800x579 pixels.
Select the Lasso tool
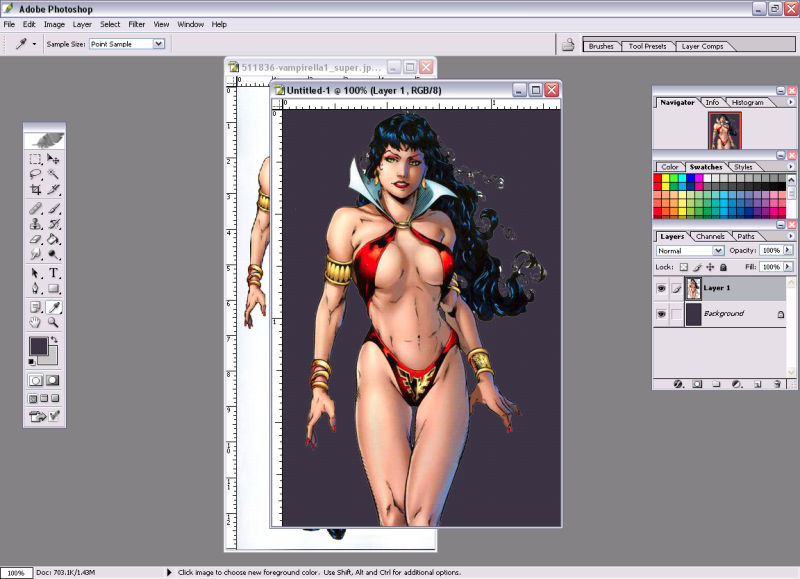35,174
